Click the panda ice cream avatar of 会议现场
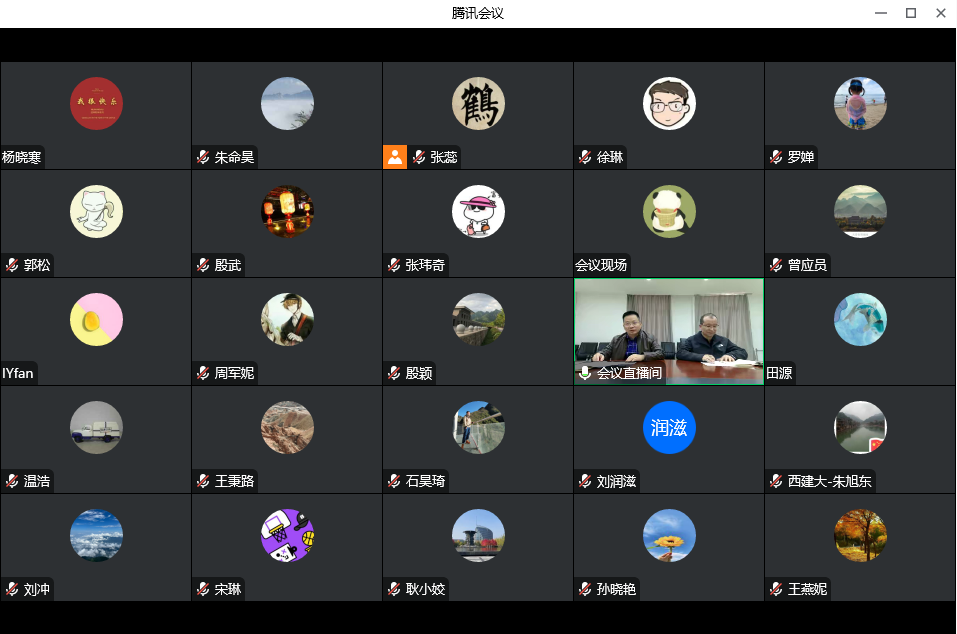Screen dimensions: 957x634 click(669, 212)
